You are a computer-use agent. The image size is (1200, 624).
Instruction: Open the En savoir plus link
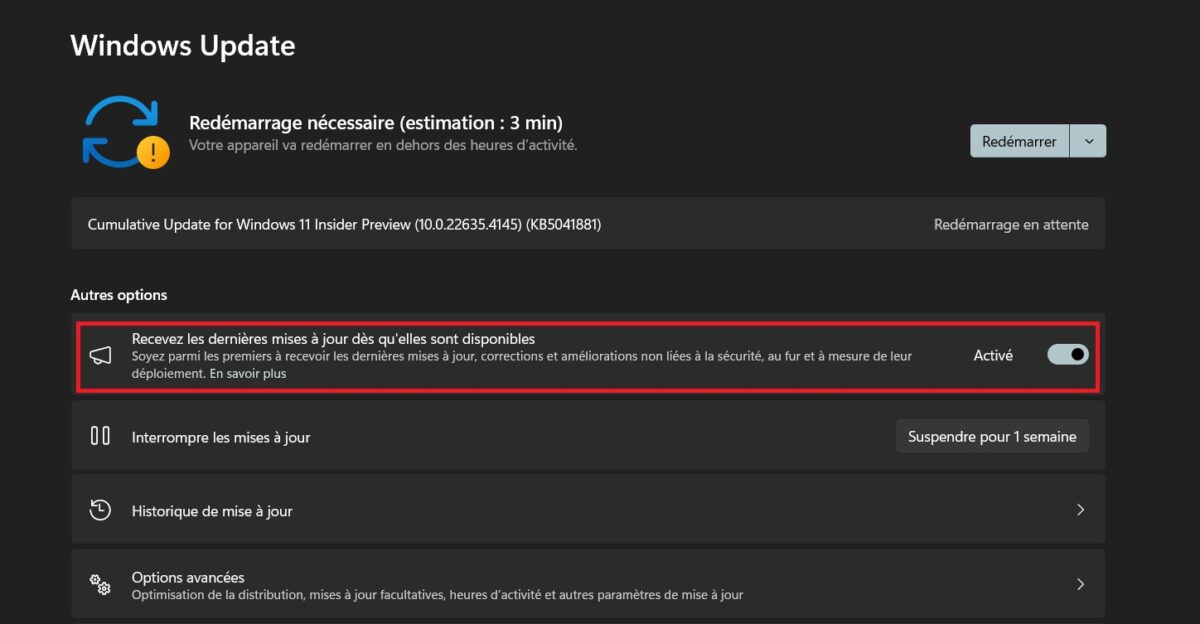coord(246,374)
